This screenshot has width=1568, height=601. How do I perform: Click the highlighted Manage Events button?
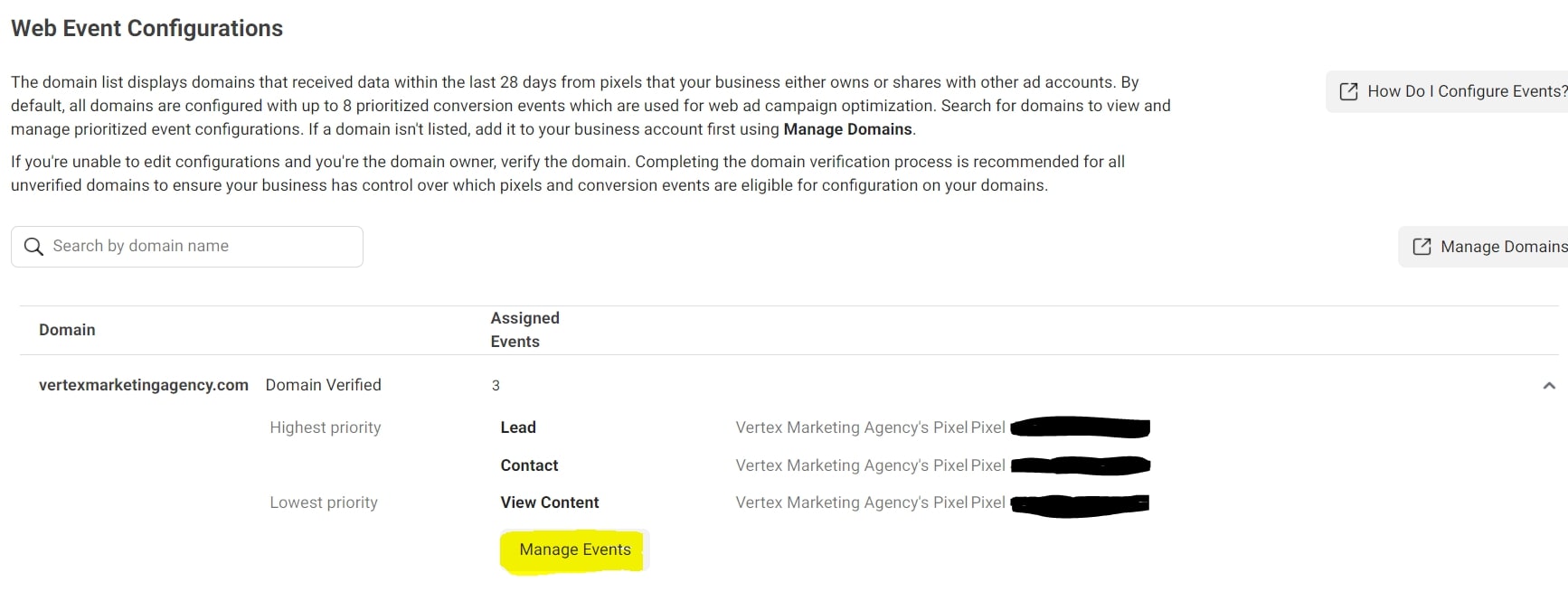(x=575, y=549)
